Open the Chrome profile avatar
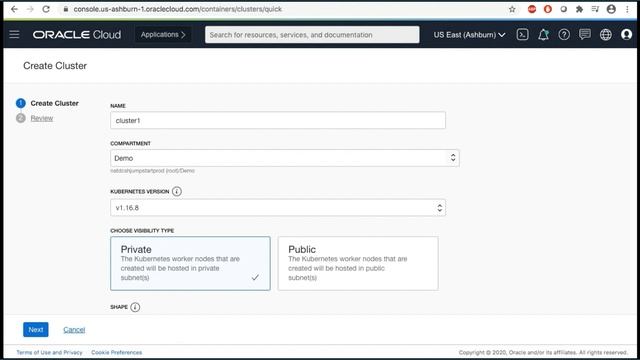The height and width of the screenshot is (360, 640). [611, 9]
